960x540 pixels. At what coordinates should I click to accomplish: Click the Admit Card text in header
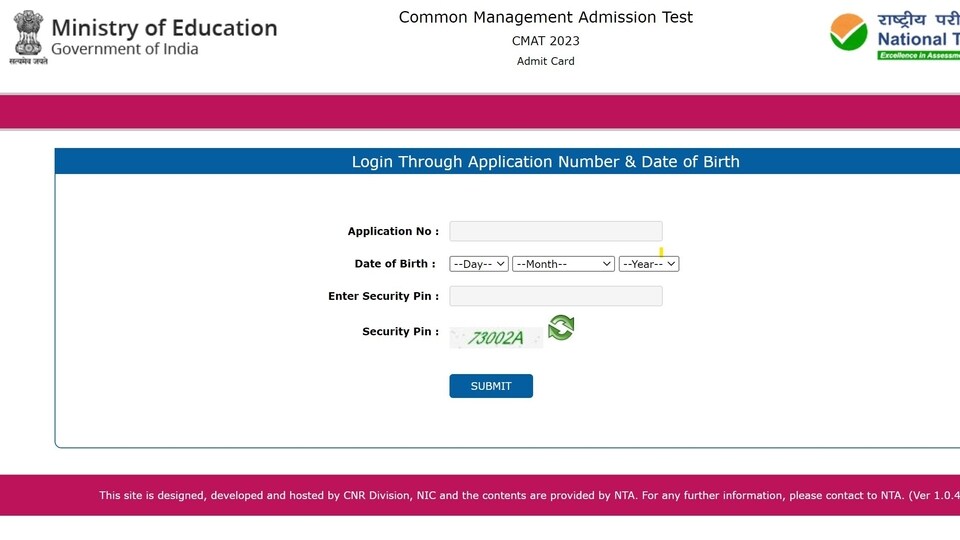(x=546, y=61)
